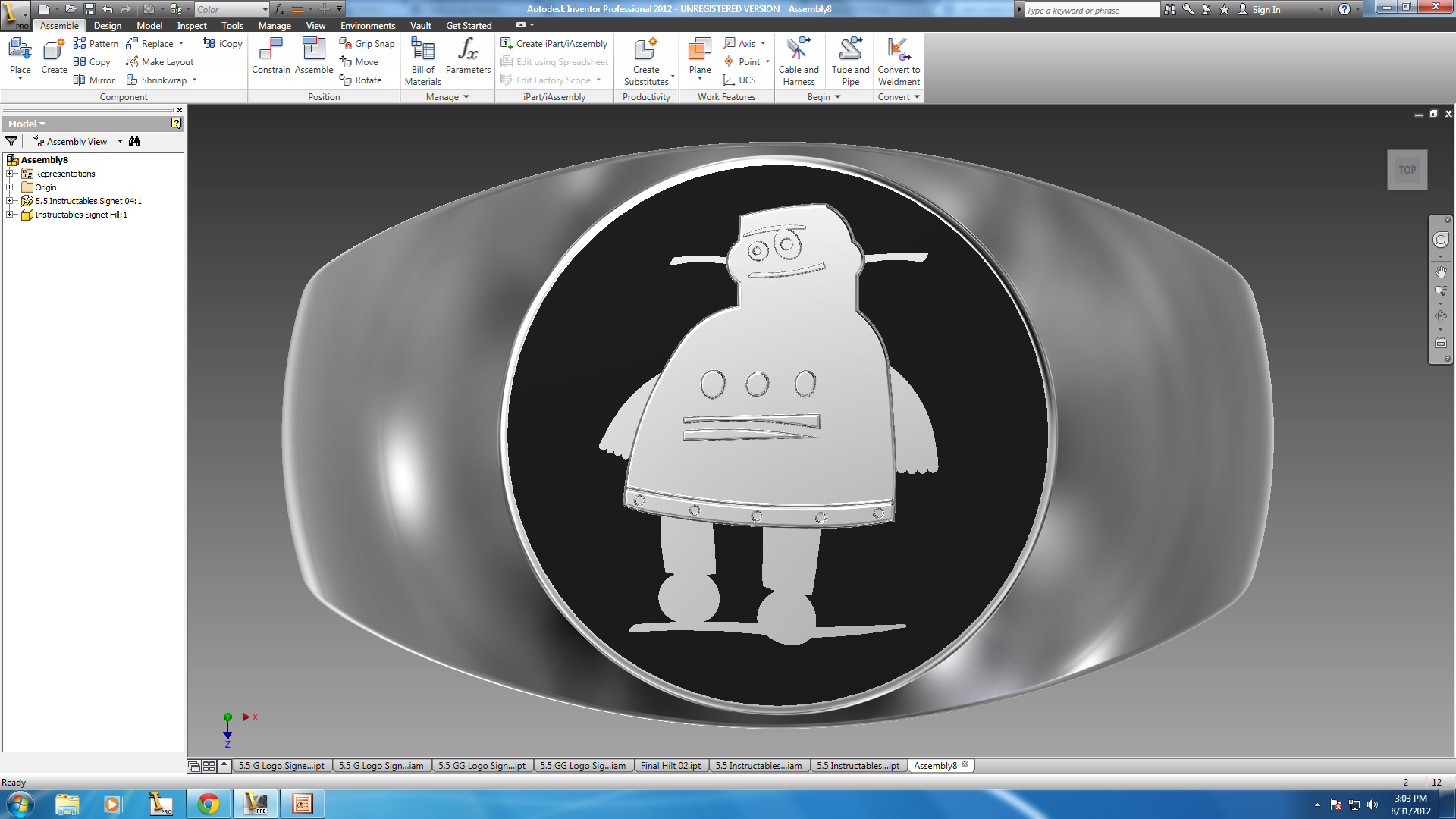Use the Copy component tool

click(x=92, y=61)
